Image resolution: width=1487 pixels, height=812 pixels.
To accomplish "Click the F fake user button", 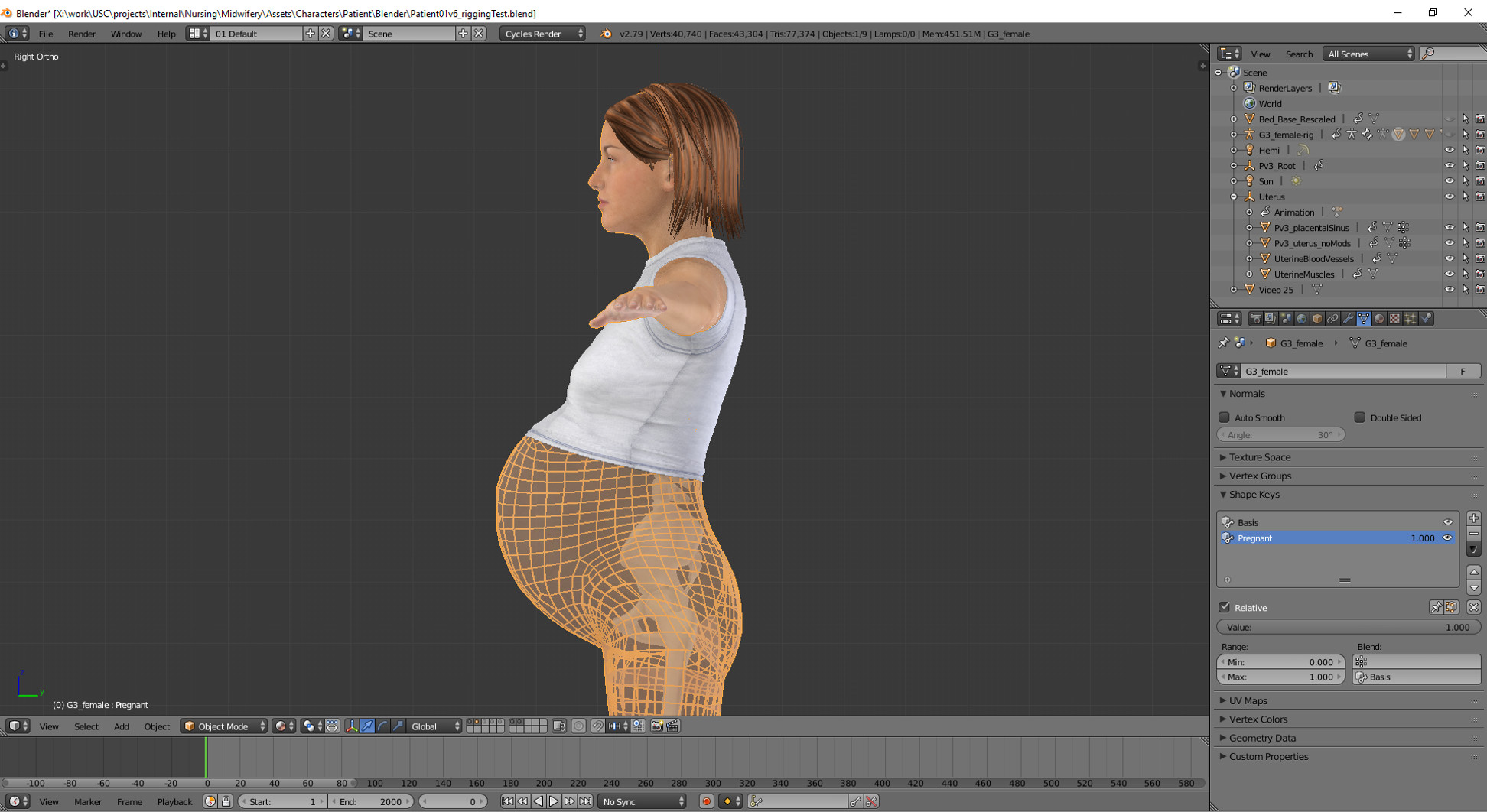I will (x=1463, y=371).
